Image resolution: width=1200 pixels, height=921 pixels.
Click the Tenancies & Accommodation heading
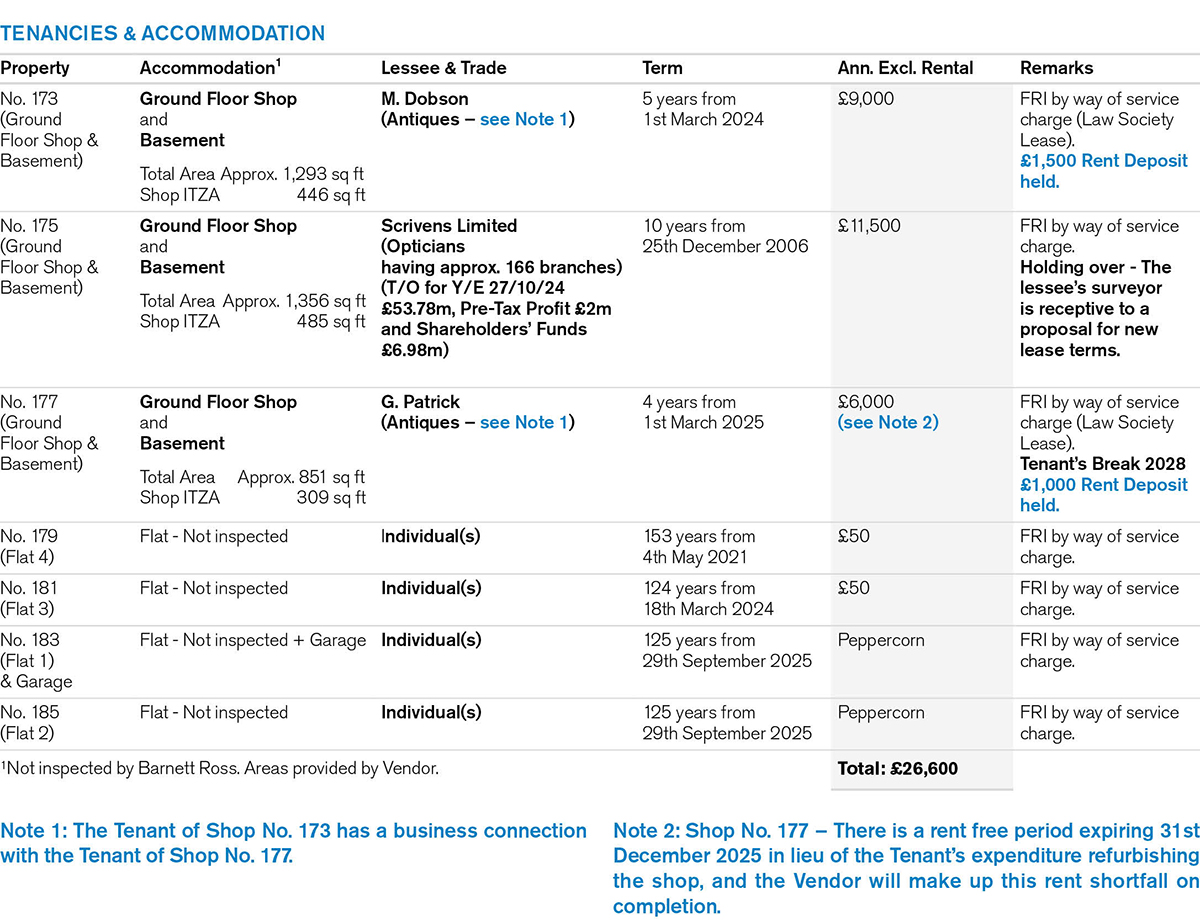click(x=162, y=34)
